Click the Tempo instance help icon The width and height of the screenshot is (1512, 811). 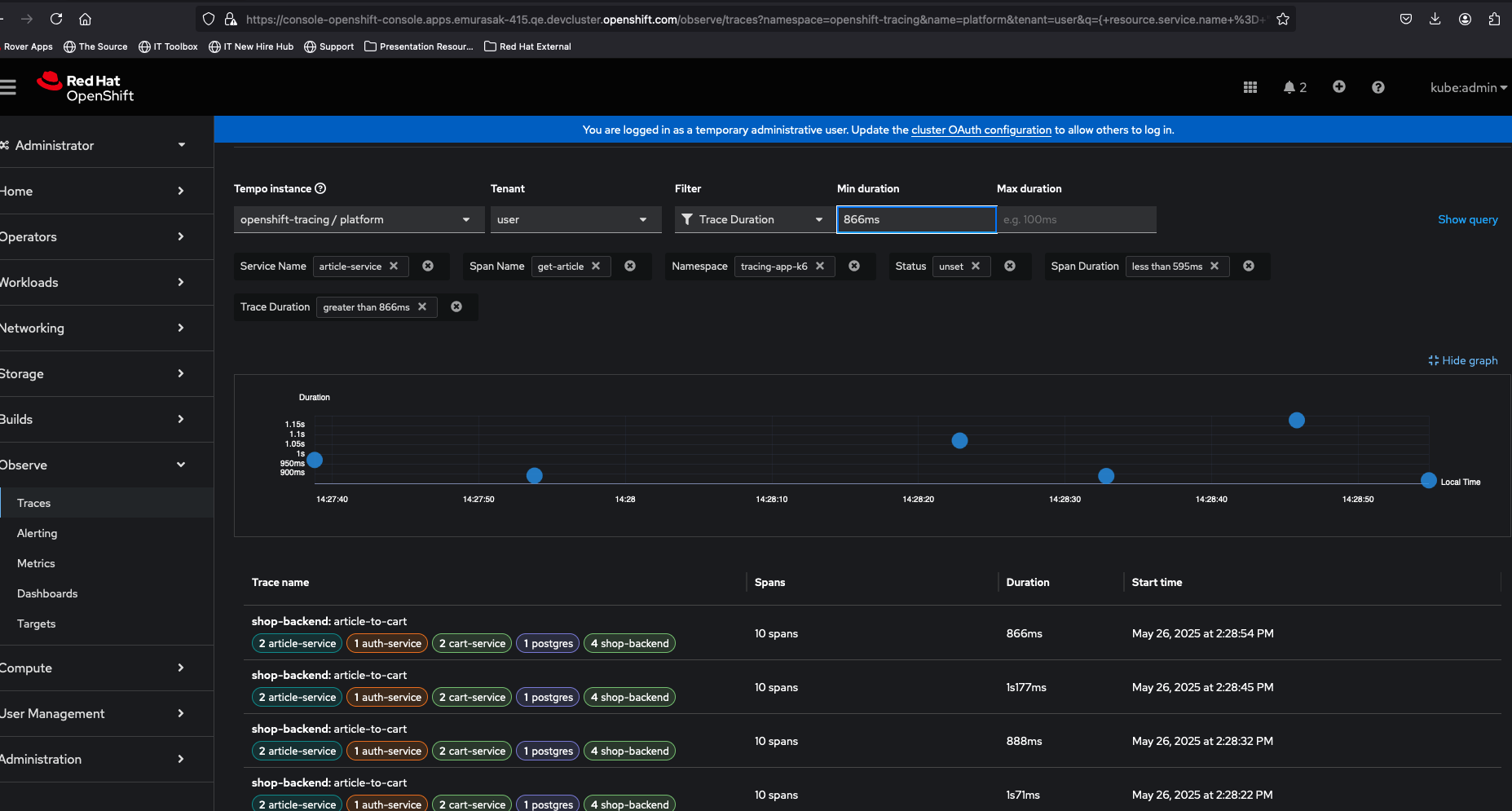tap(320, 188)
